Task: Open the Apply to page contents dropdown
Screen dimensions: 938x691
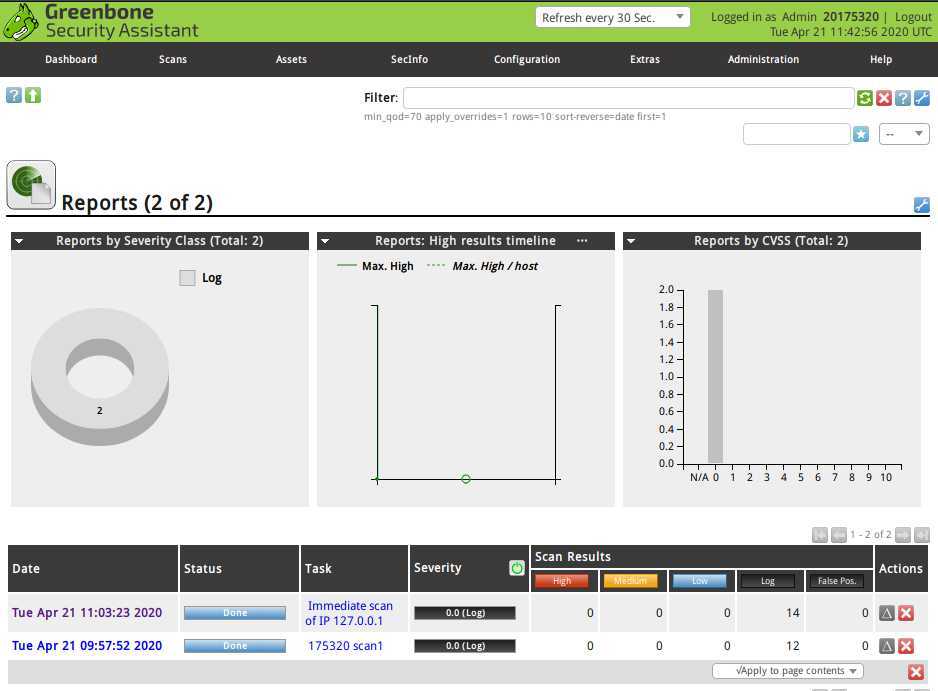Action: [788, 671]
